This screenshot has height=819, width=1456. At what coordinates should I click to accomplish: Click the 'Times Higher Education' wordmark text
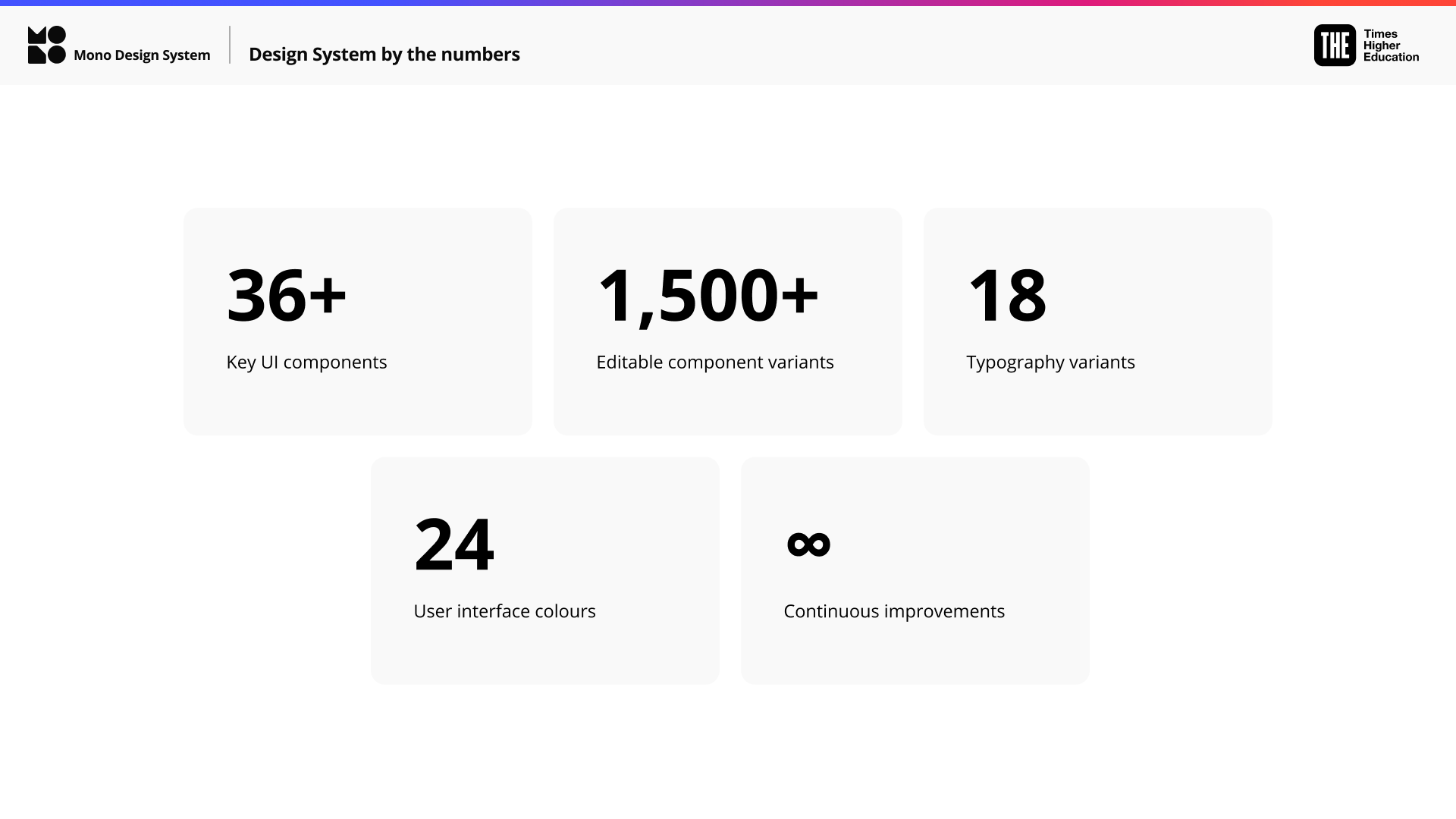pyautogui.click(x=1391, y=45)
